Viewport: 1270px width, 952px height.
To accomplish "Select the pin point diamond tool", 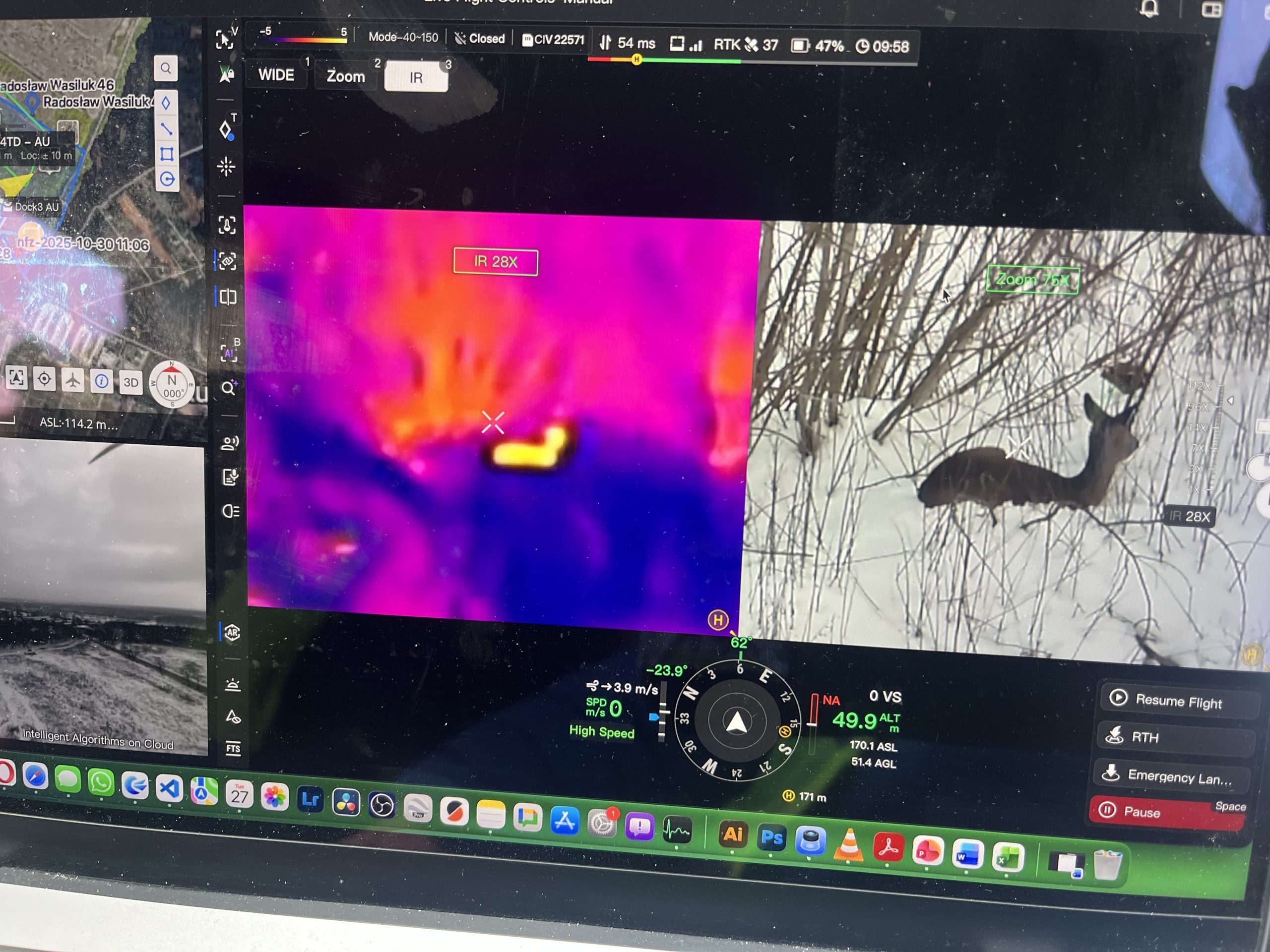I will click(x=227, y=130).
